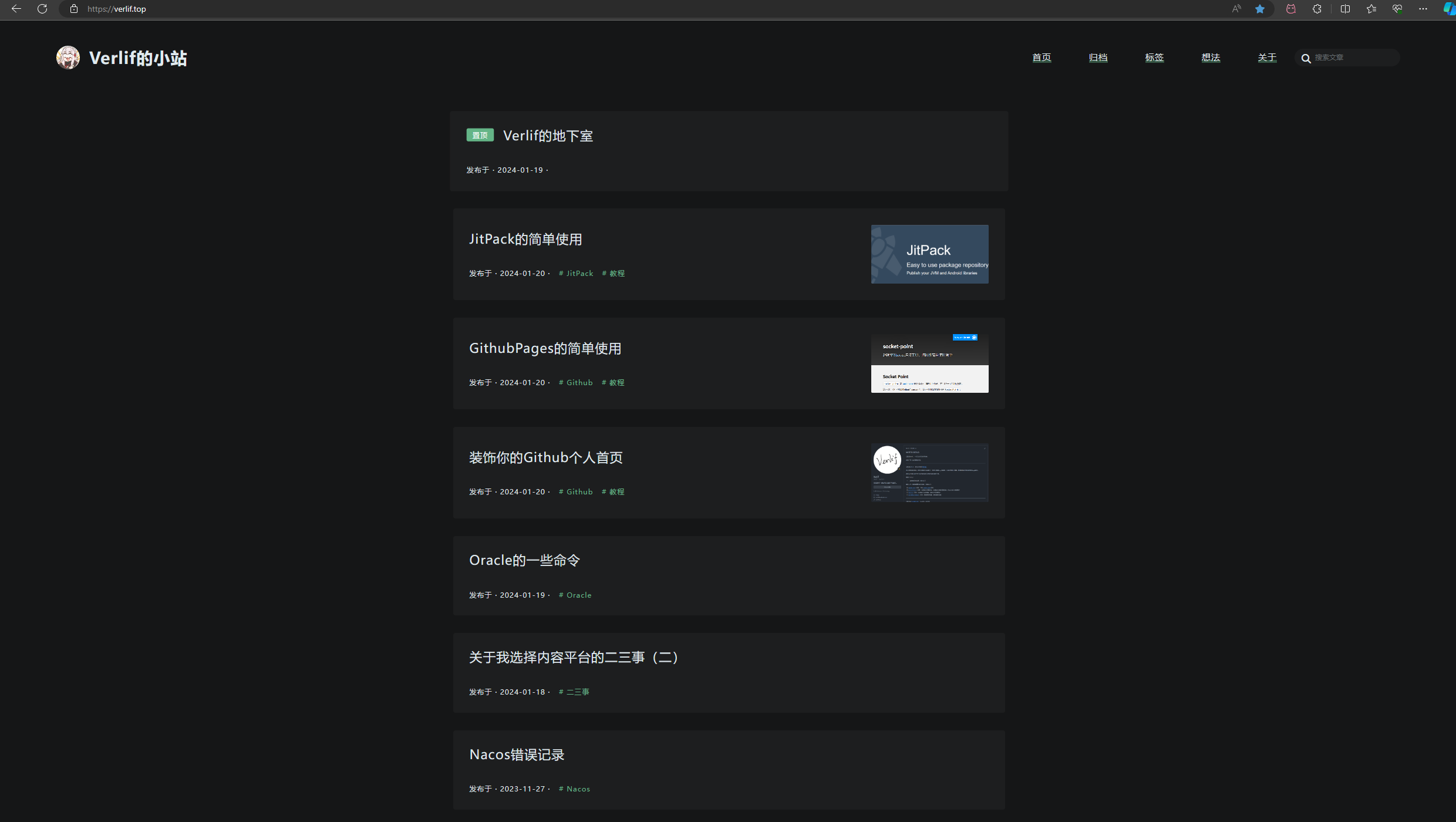The width and height of the screenshot is (1456, 822).
Task: Click the Read Aloud icon
Action: pos(1236,9)
